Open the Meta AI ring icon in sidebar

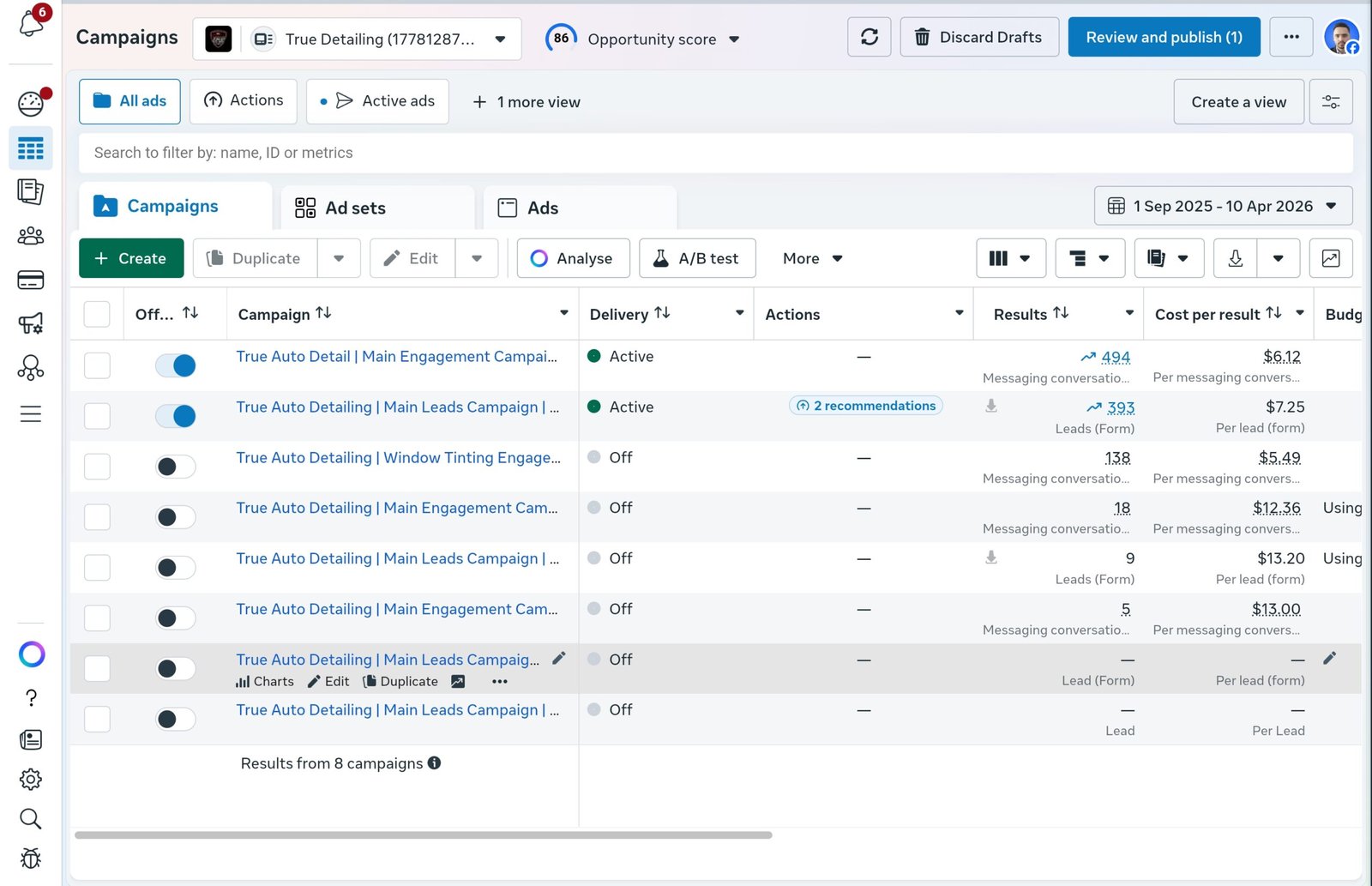click(x=32, y=654)
